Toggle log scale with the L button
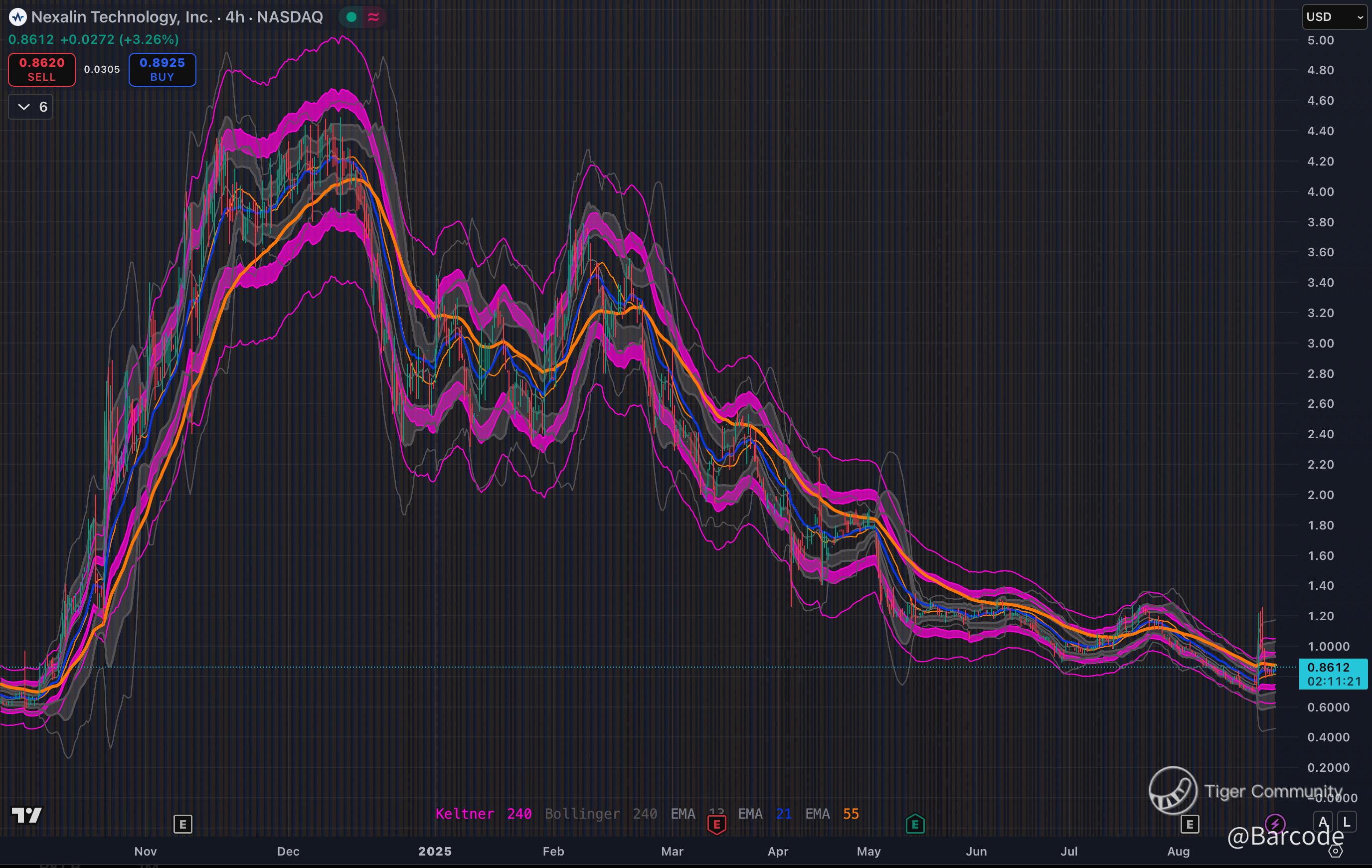Screen dimensions: 1372x868 tap(1347, 823)
